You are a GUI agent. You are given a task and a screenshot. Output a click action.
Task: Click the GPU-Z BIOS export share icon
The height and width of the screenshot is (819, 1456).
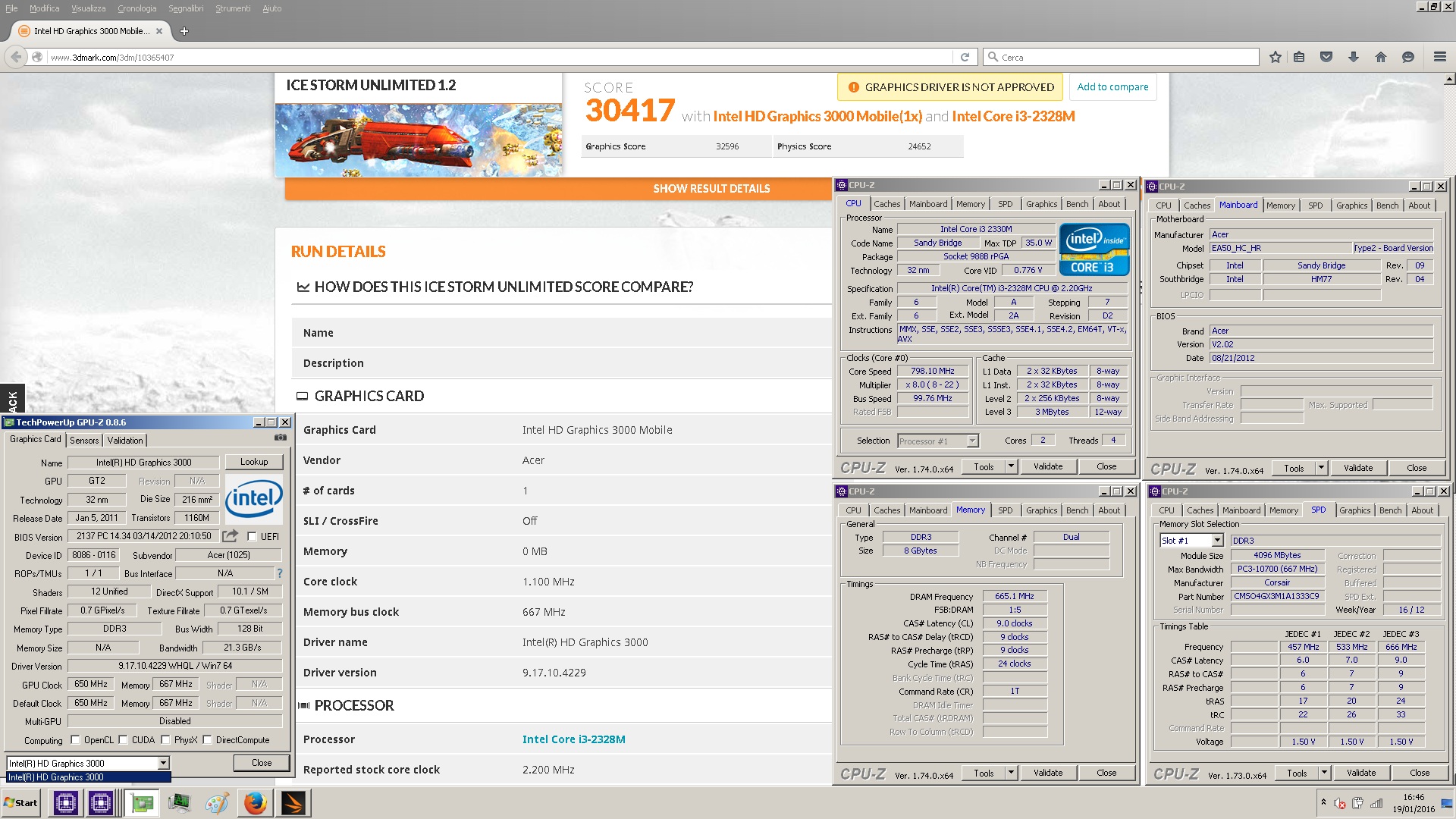(231, 535)
